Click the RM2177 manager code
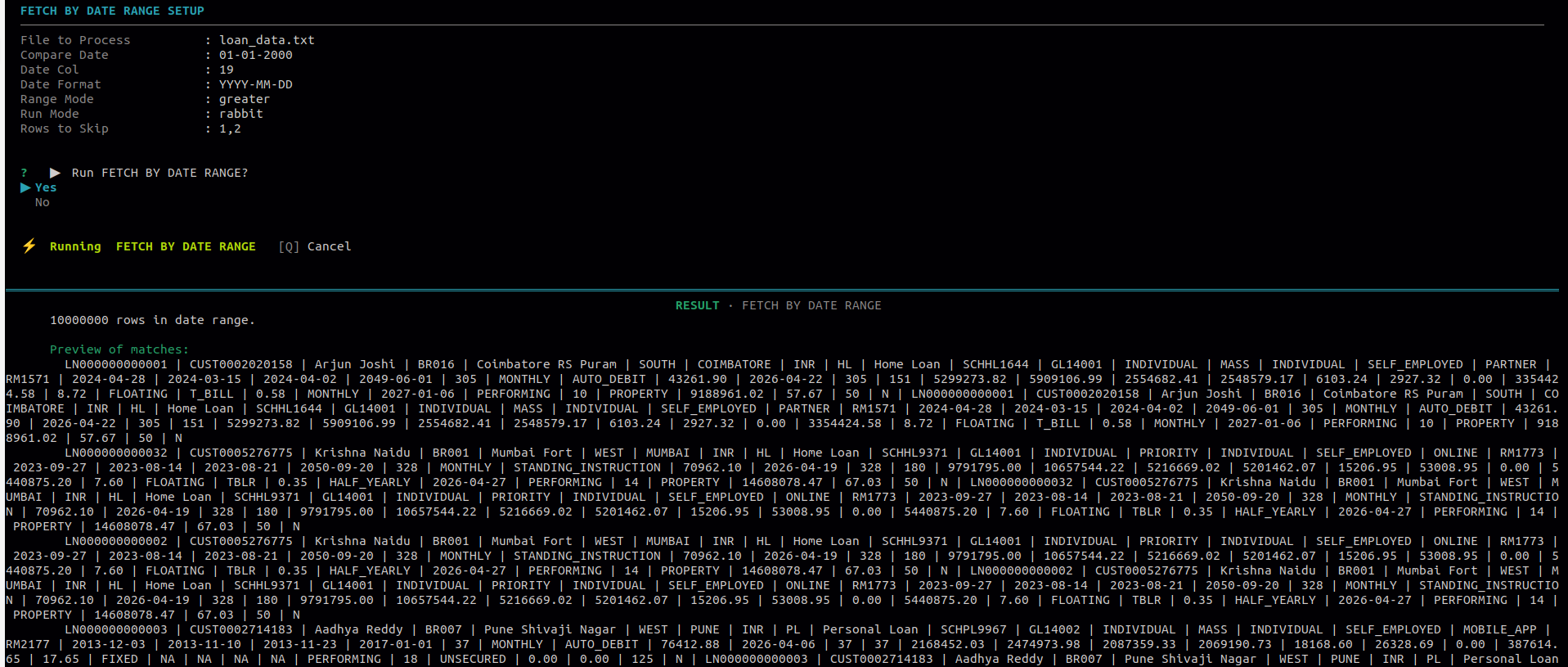This screenshot has width=1568, height=667. [x=28, y=644]
